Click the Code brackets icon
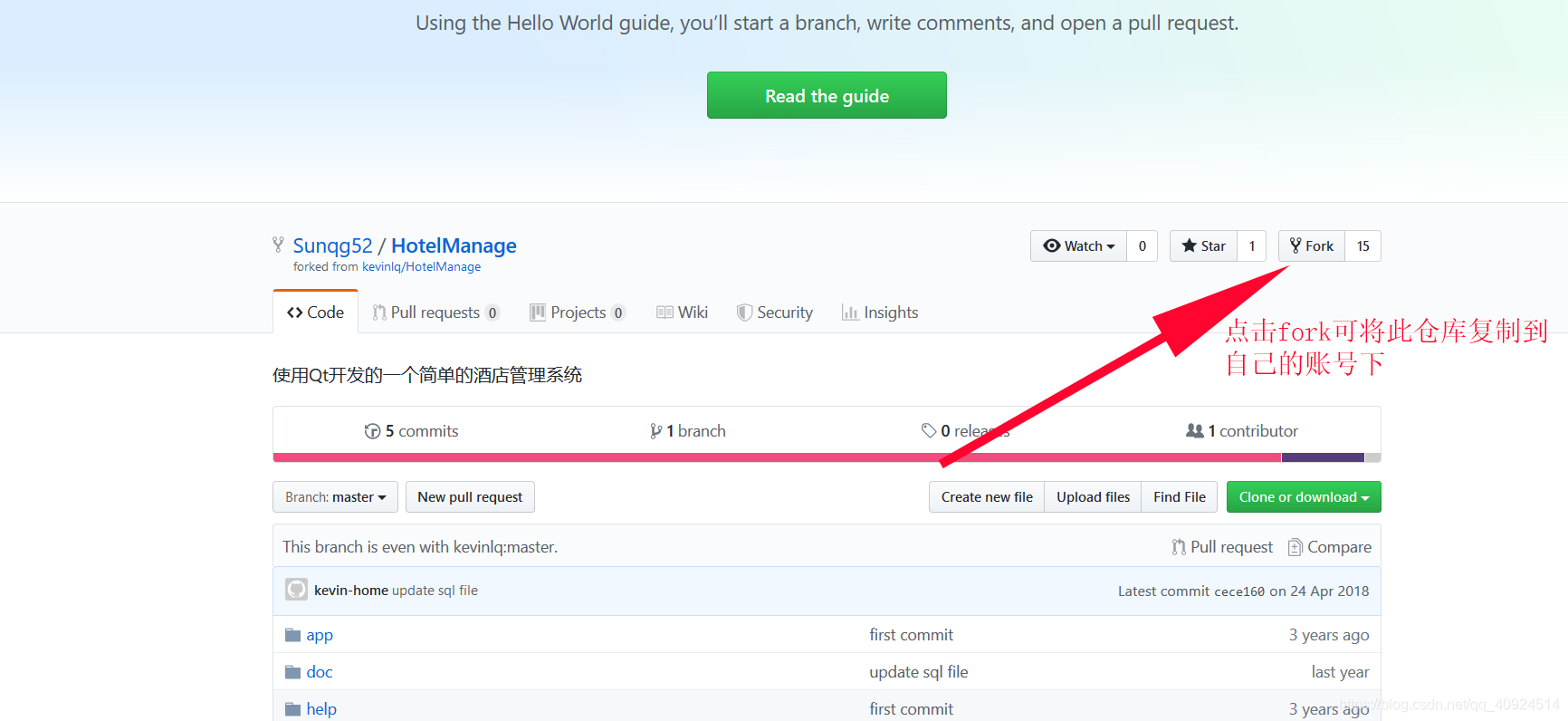 pos(294,312)
